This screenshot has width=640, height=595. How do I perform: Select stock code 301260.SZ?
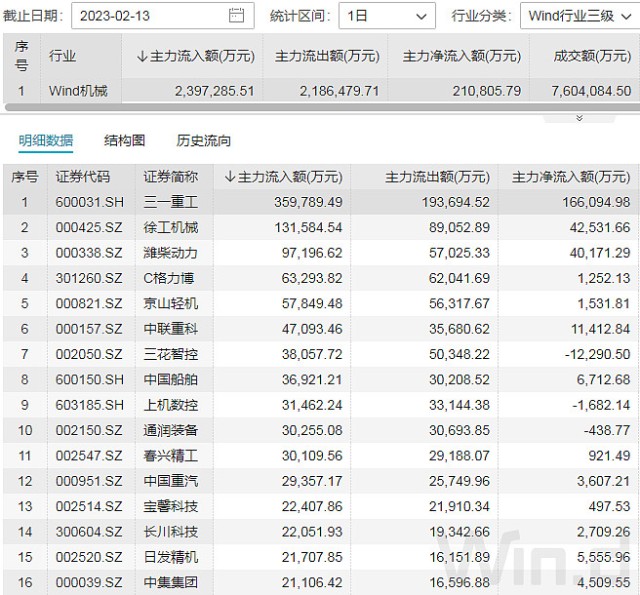point(89,278)
